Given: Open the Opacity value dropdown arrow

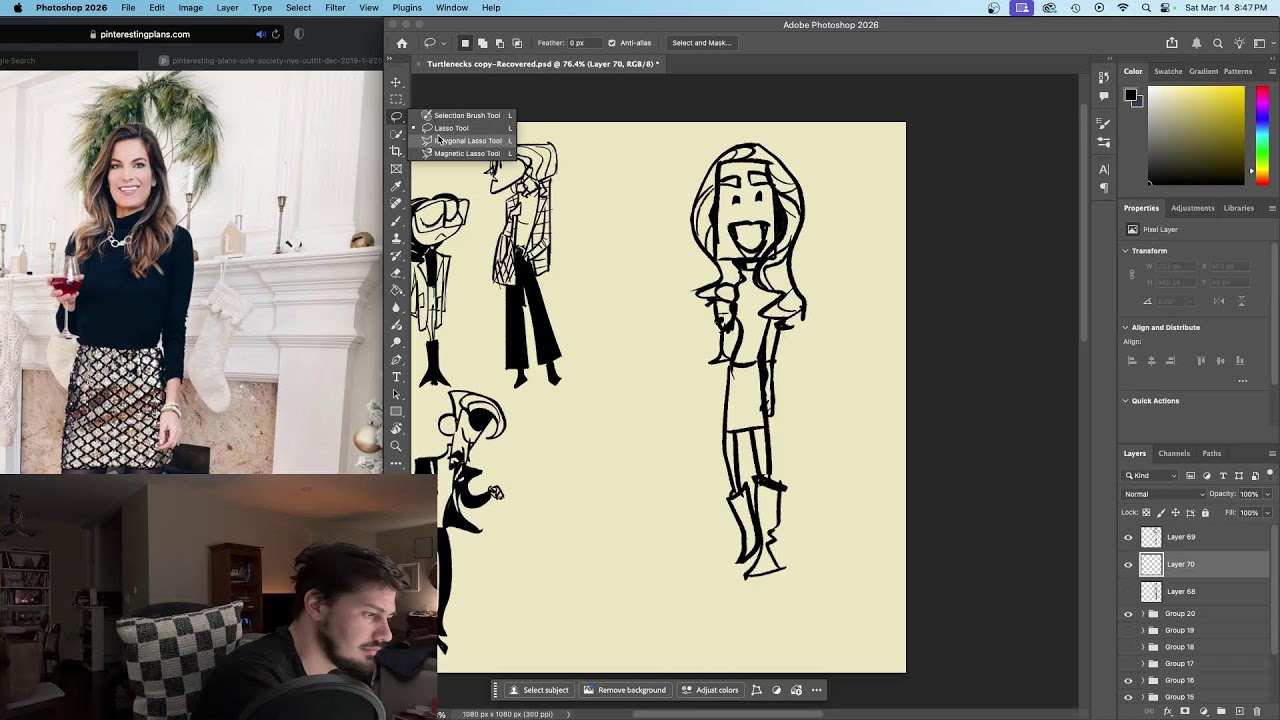Looking at the screenshot, I should [1268, 494].
